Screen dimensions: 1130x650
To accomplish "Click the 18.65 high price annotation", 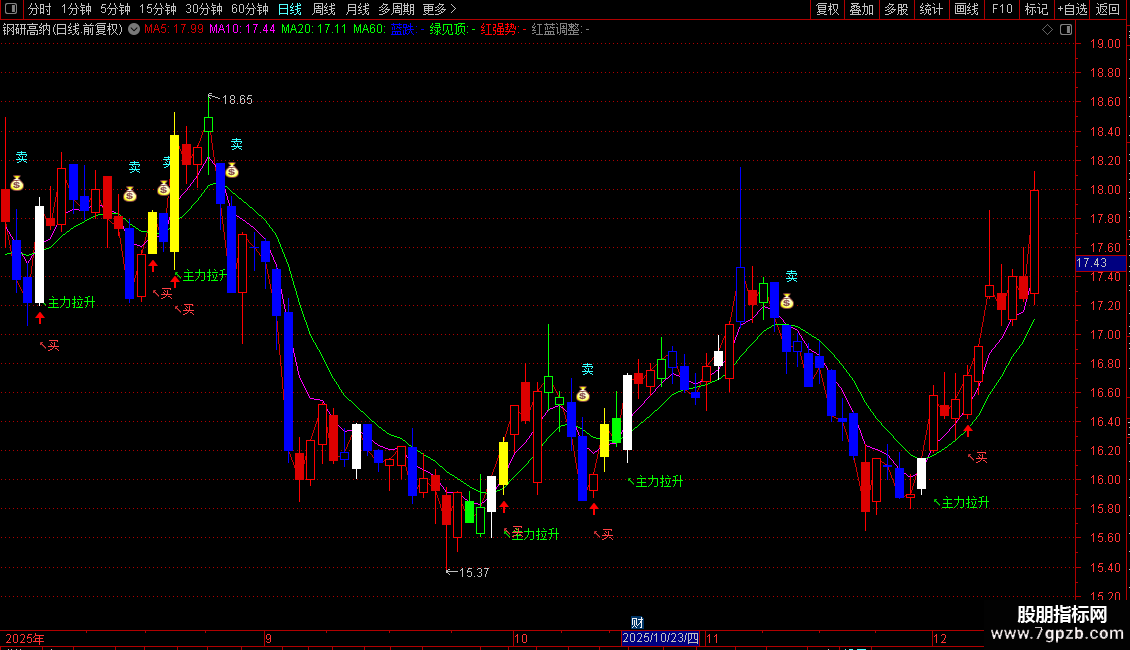I will pyautogui.click(x=231, y=99).
